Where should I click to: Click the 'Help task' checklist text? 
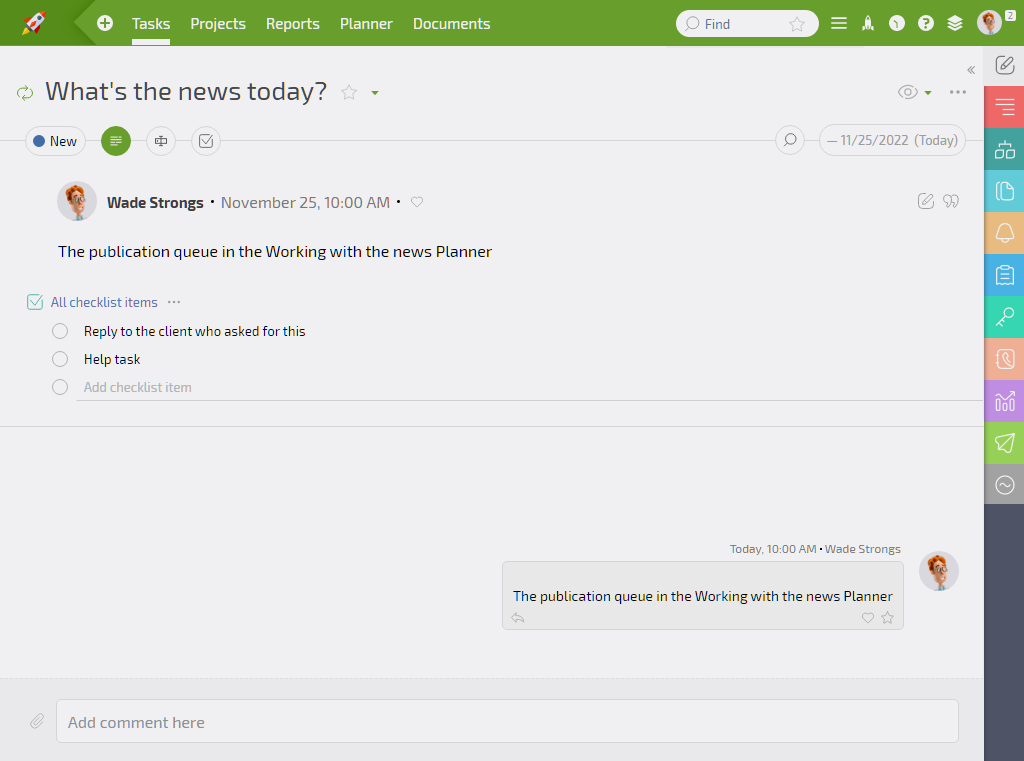112,359
